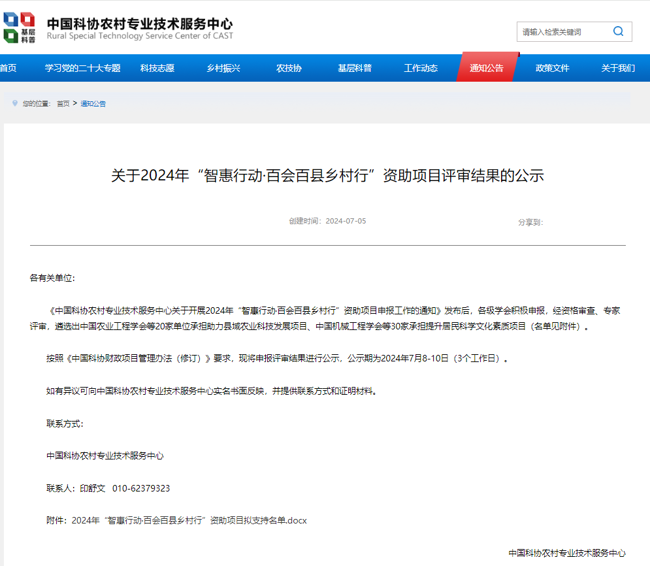Open the 农技协 menu

(289, 68)
